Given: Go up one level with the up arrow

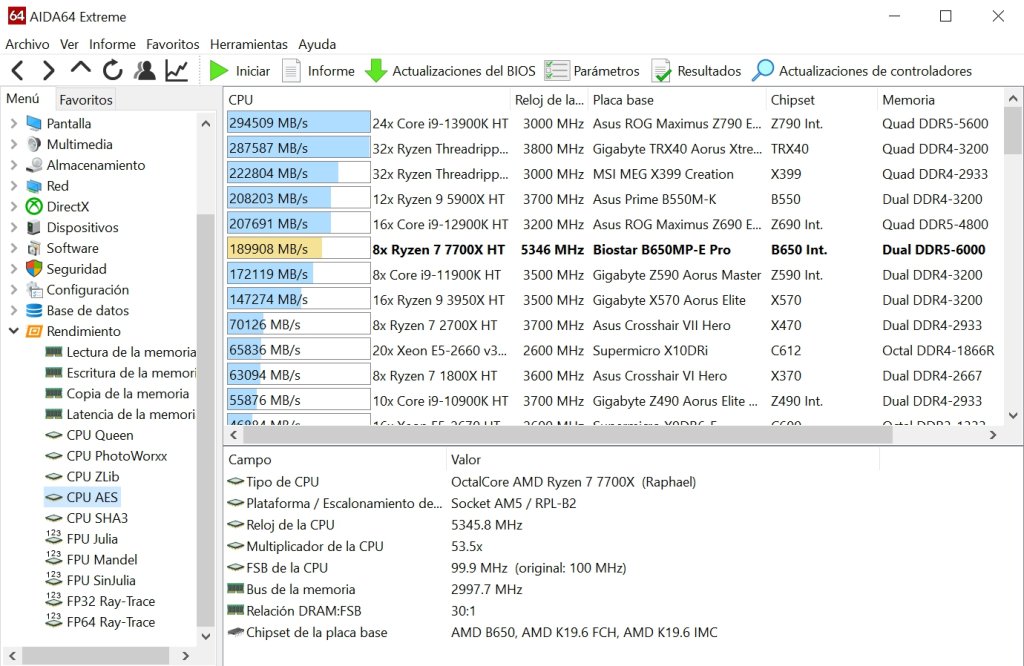Looking at the screenshot, I should [x=80, y=68].
